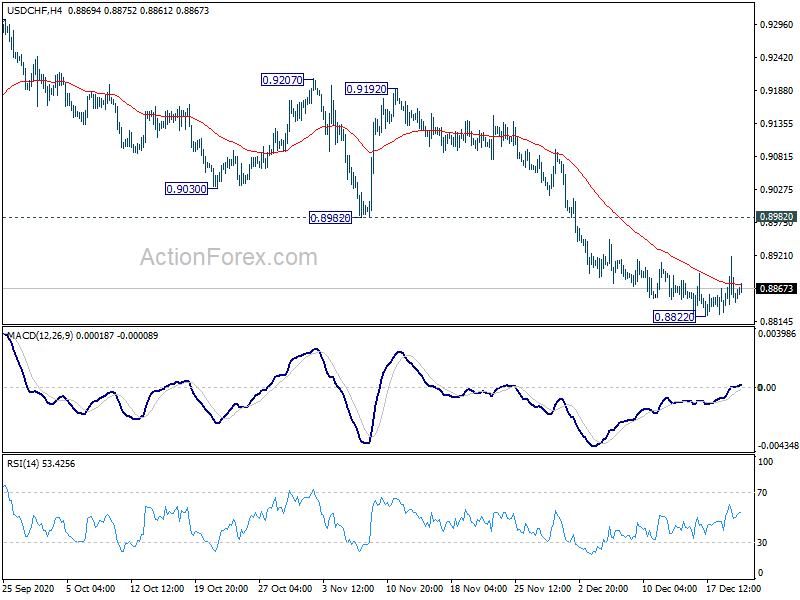The width and height of the screenshot is (800, 600).
Task: Click the MACD scale value 0.003986
Action: point(777,334)
